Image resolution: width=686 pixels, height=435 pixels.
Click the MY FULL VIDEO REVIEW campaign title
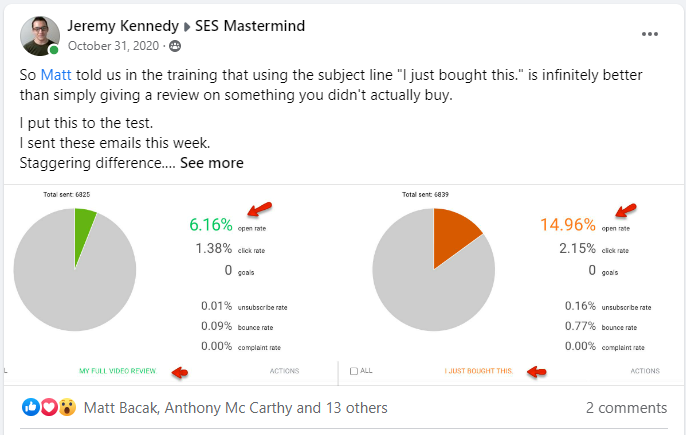(x=118, y=371)
